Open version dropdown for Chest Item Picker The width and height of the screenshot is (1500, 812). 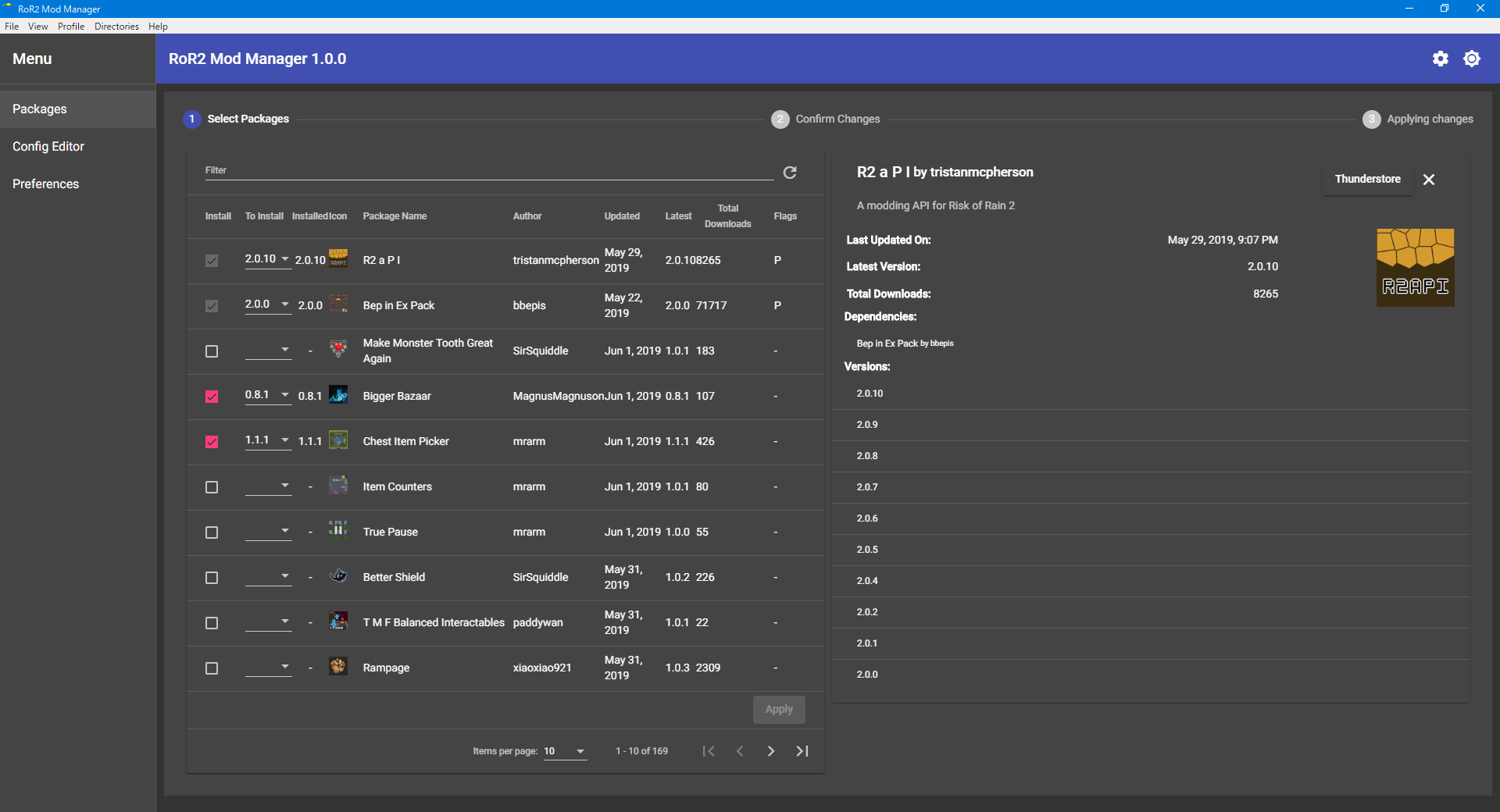click(x=268, y=440)
